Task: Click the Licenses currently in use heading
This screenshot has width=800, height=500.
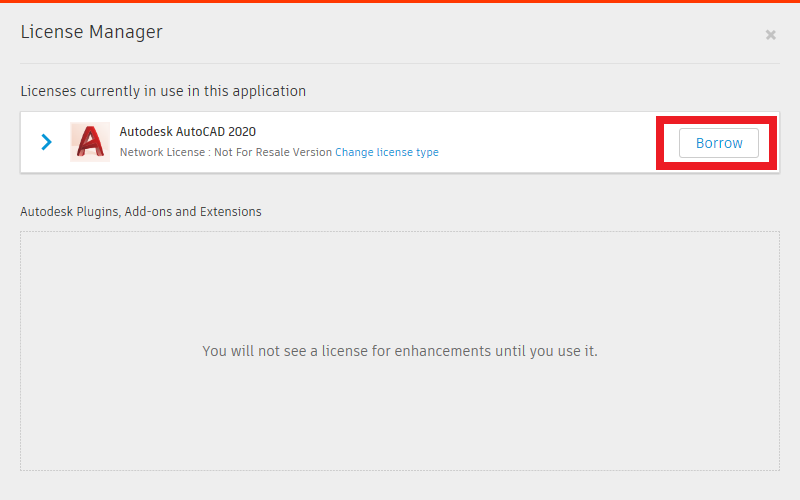Action: point(163,91)
